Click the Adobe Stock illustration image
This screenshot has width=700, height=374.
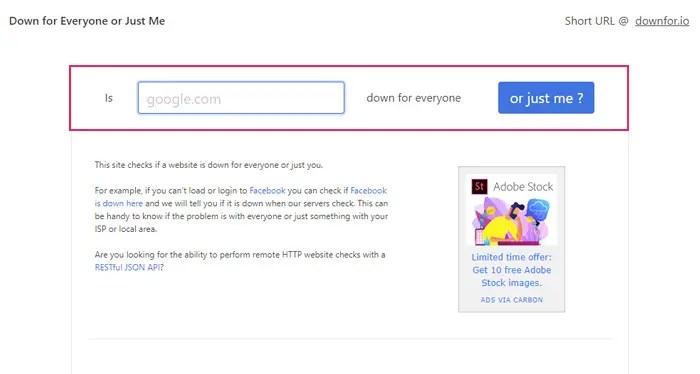click(x=511, y=221)
